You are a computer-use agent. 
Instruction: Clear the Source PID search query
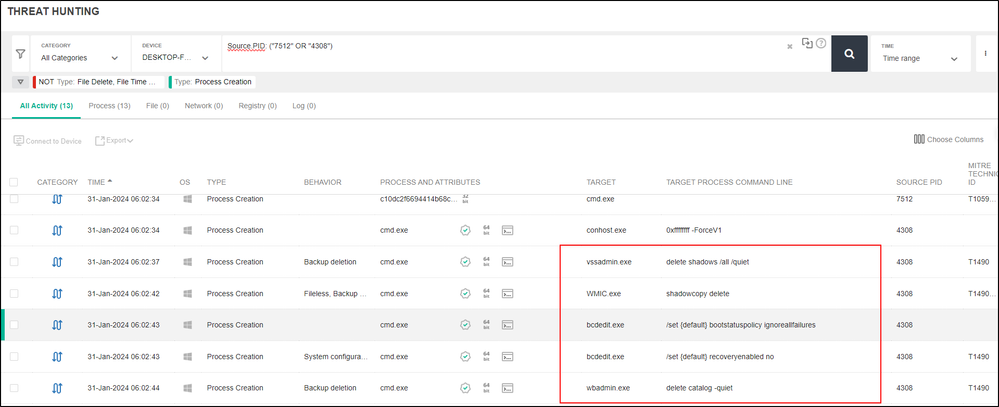pyautogui.click(x=790, y=46)
